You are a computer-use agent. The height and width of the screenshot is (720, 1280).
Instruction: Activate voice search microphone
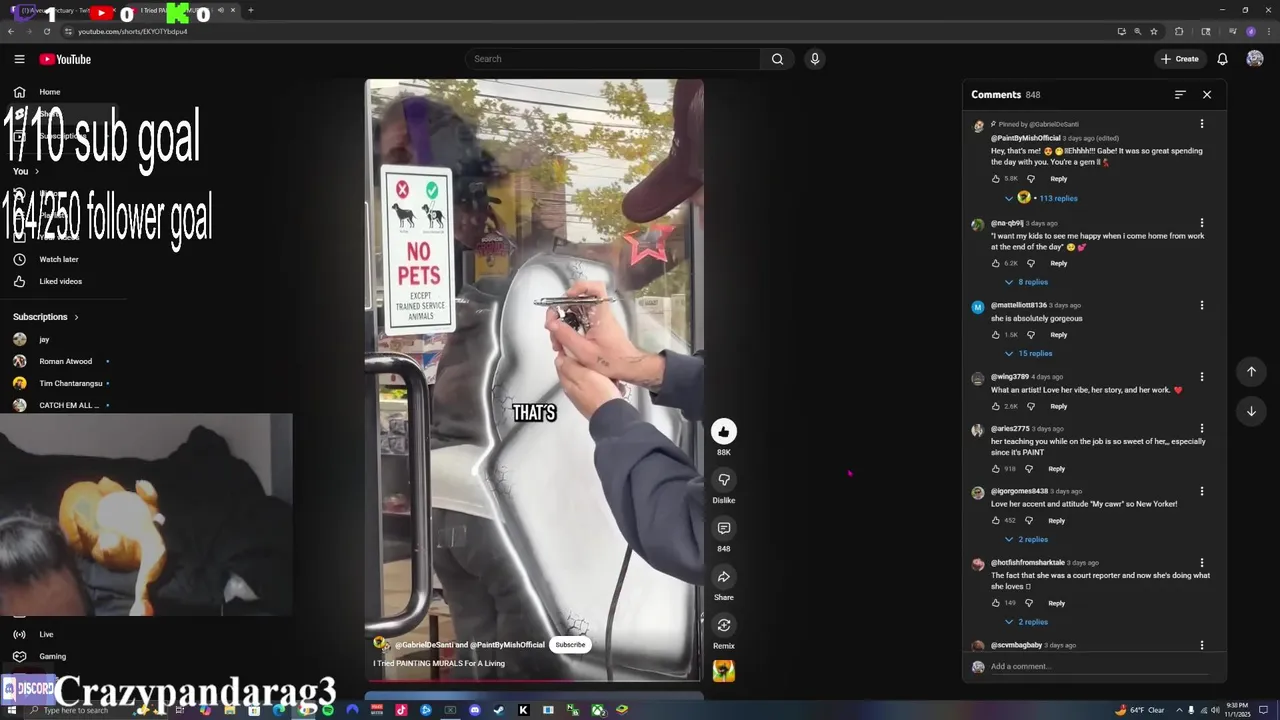click(x=815, y=59)
